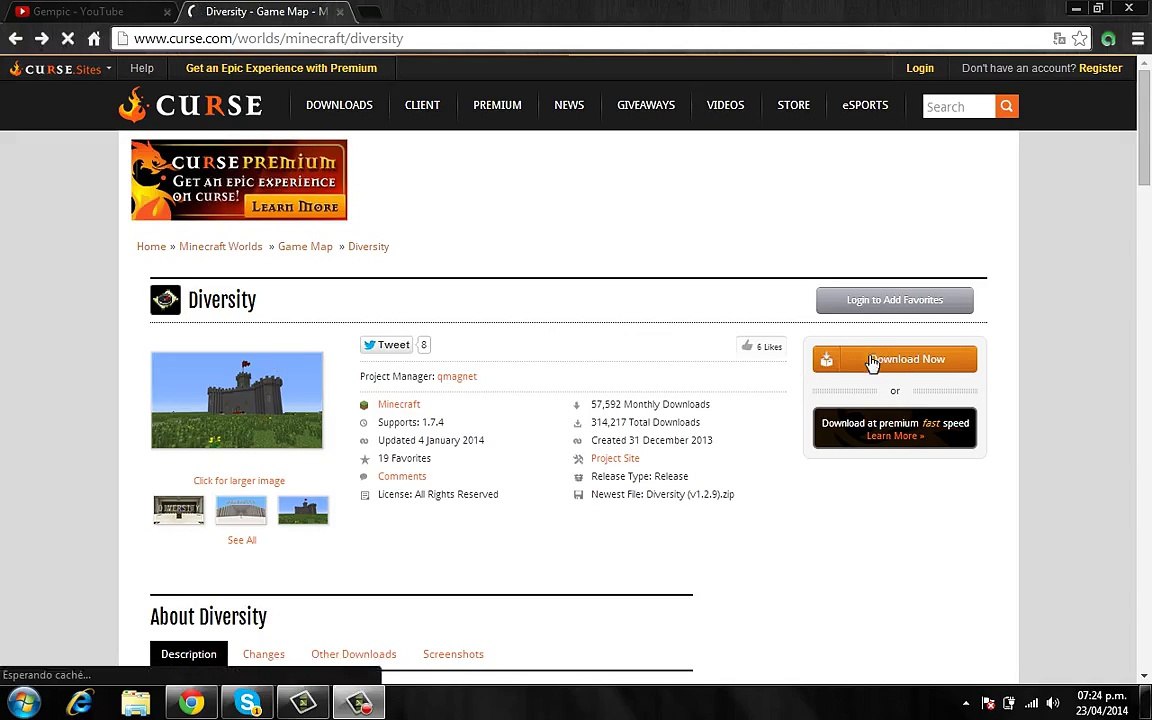Screen dimensions: 1152x720
Task: Open the Project Site link
Action: point(615,458)
